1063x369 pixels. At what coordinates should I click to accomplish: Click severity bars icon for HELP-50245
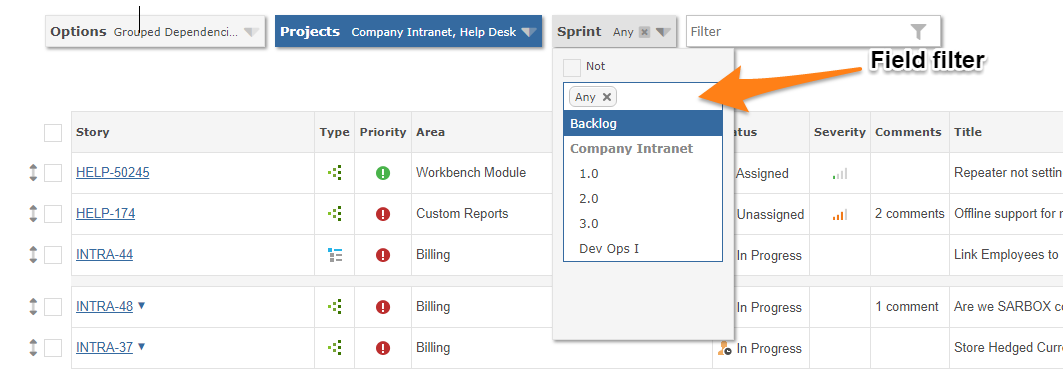coord(840,174)
